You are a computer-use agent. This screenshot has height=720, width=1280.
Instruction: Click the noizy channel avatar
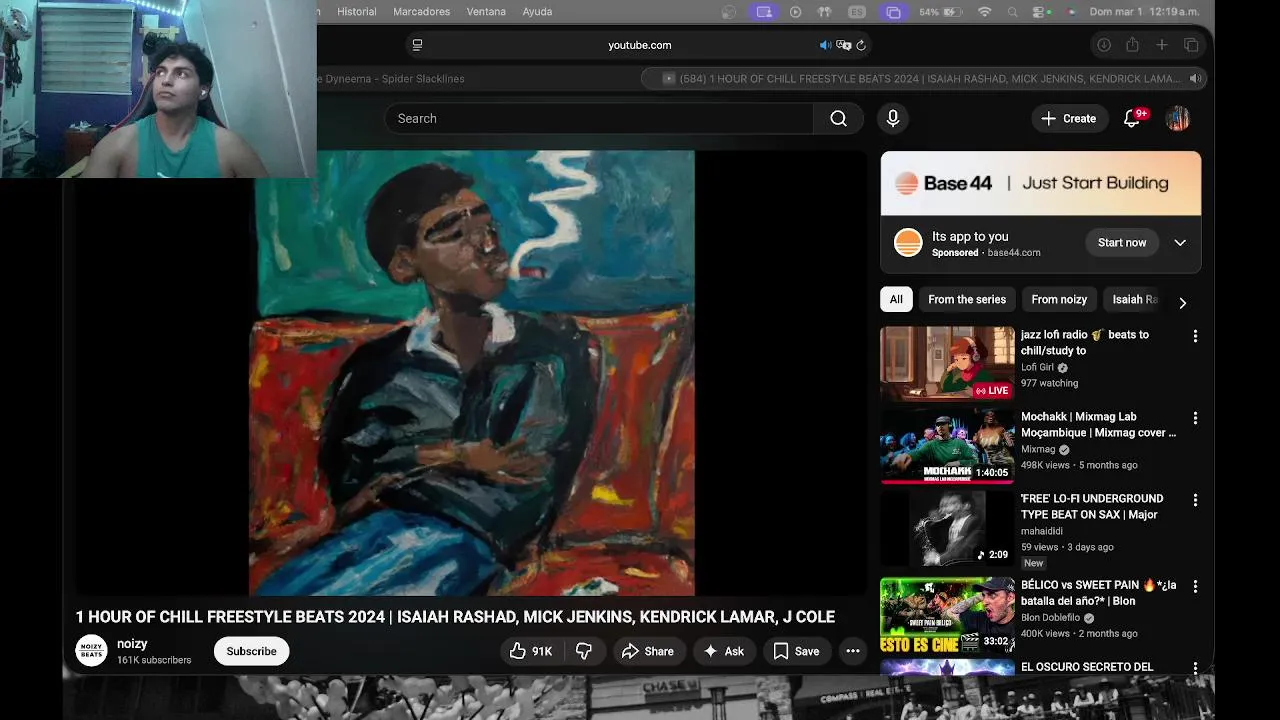(x=91, y=651)
